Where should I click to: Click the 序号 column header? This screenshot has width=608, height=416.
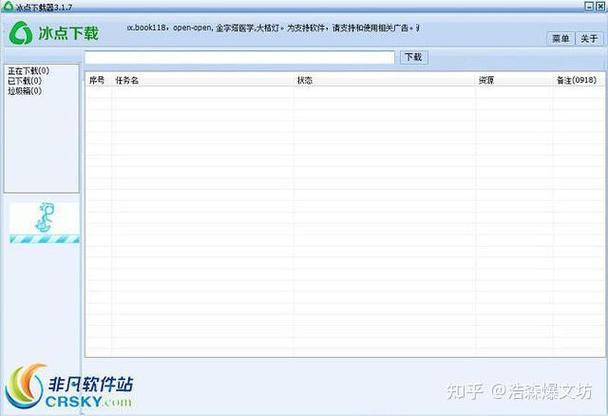click(x=97, y=80)
